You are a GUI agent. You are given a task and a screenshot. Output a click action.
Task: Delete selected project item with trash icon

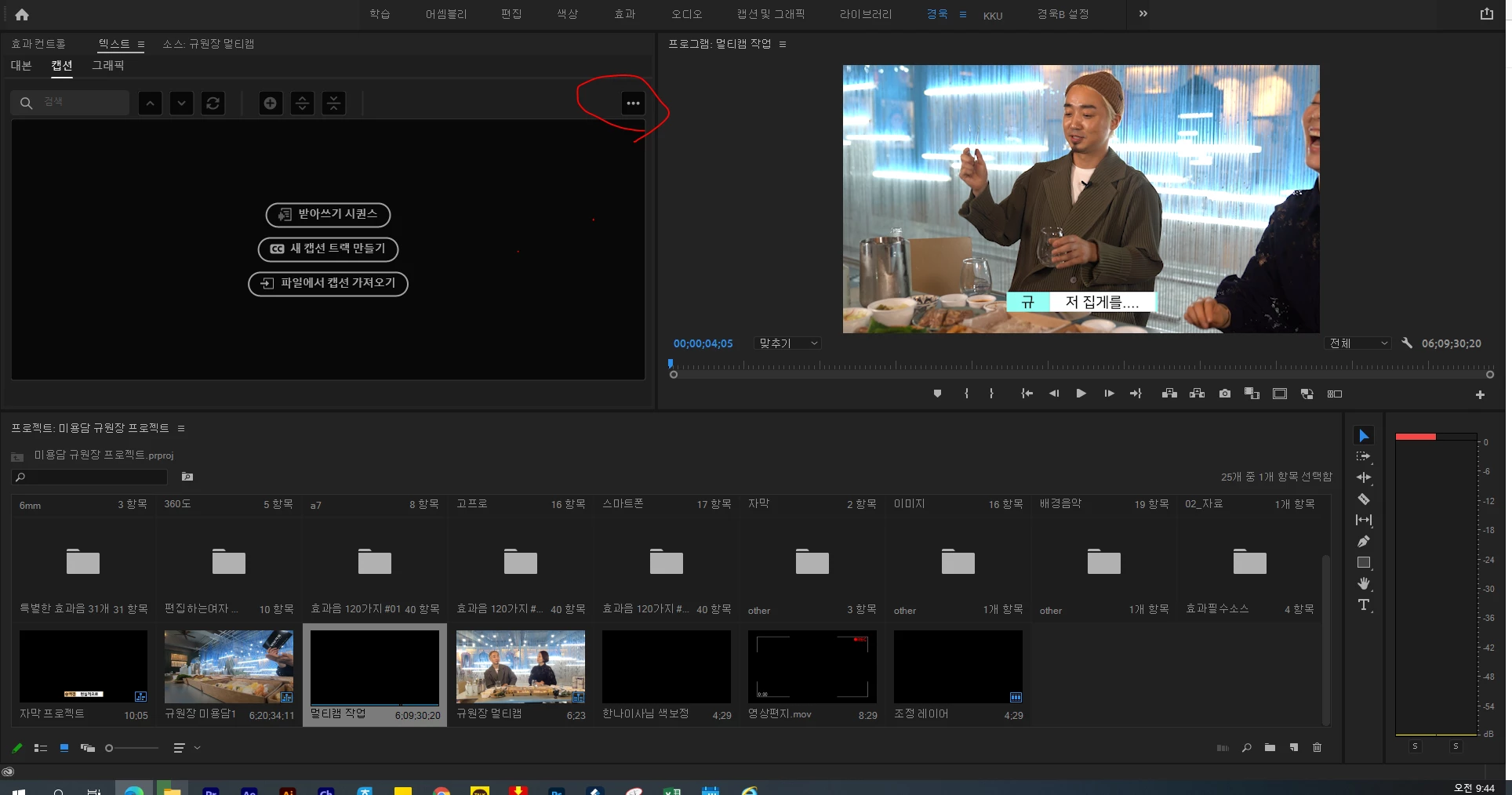[x=1317, y=748]
